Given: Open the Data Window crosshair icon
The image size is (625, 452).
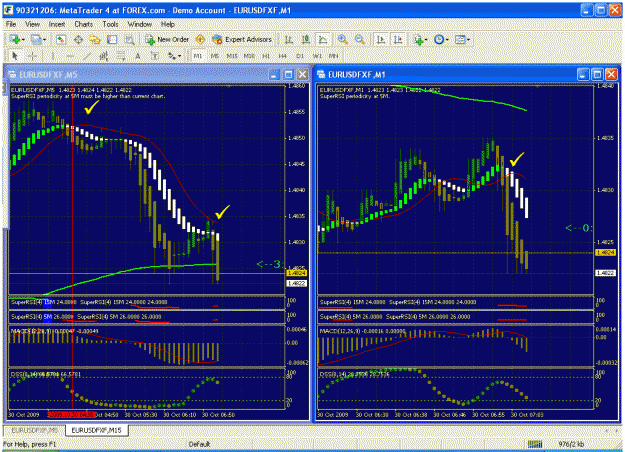Looking at the screenshot, I should point(78,39).
